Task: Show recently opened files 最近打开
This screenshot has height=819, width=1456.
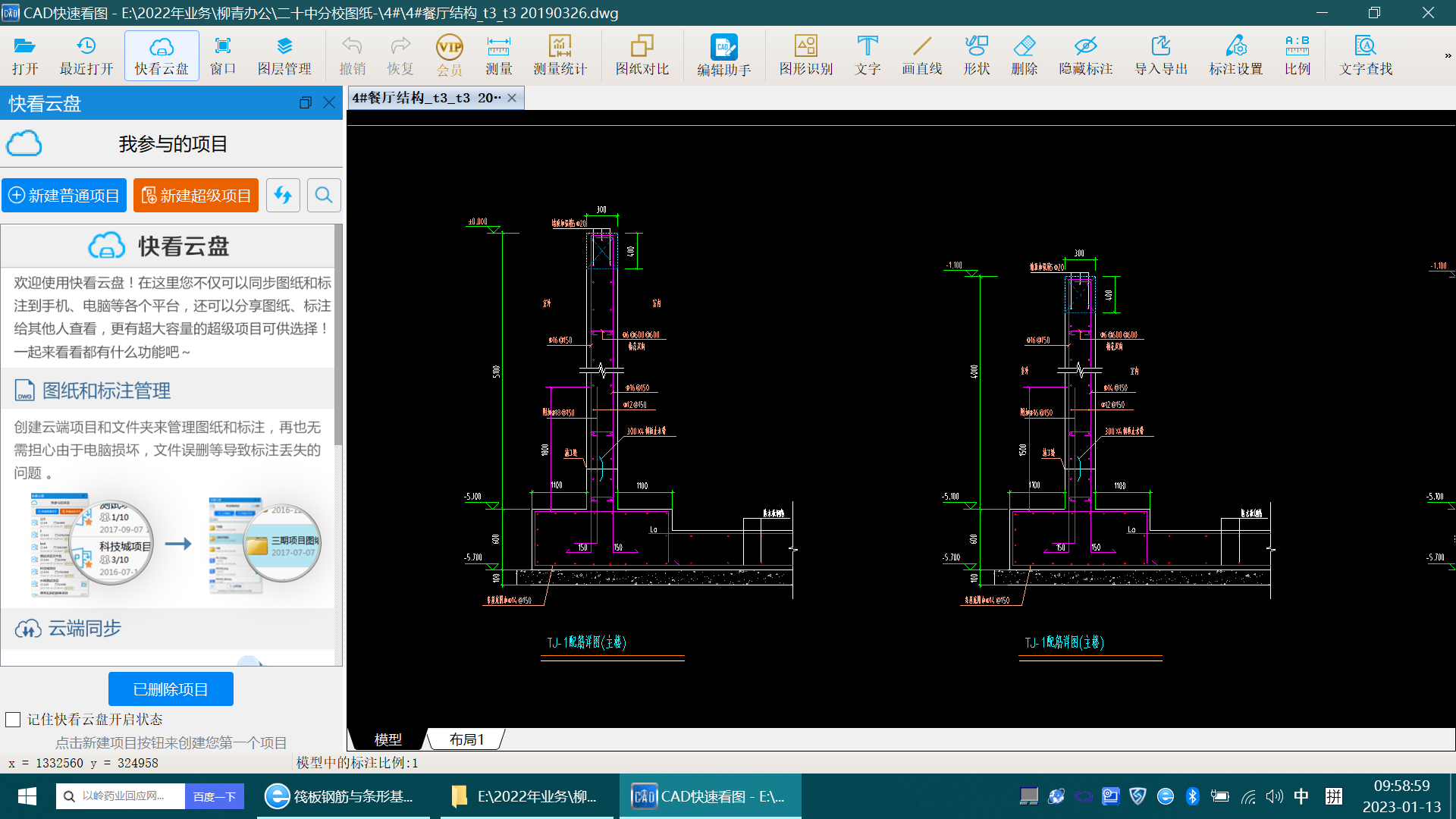Action: (86, 56)
